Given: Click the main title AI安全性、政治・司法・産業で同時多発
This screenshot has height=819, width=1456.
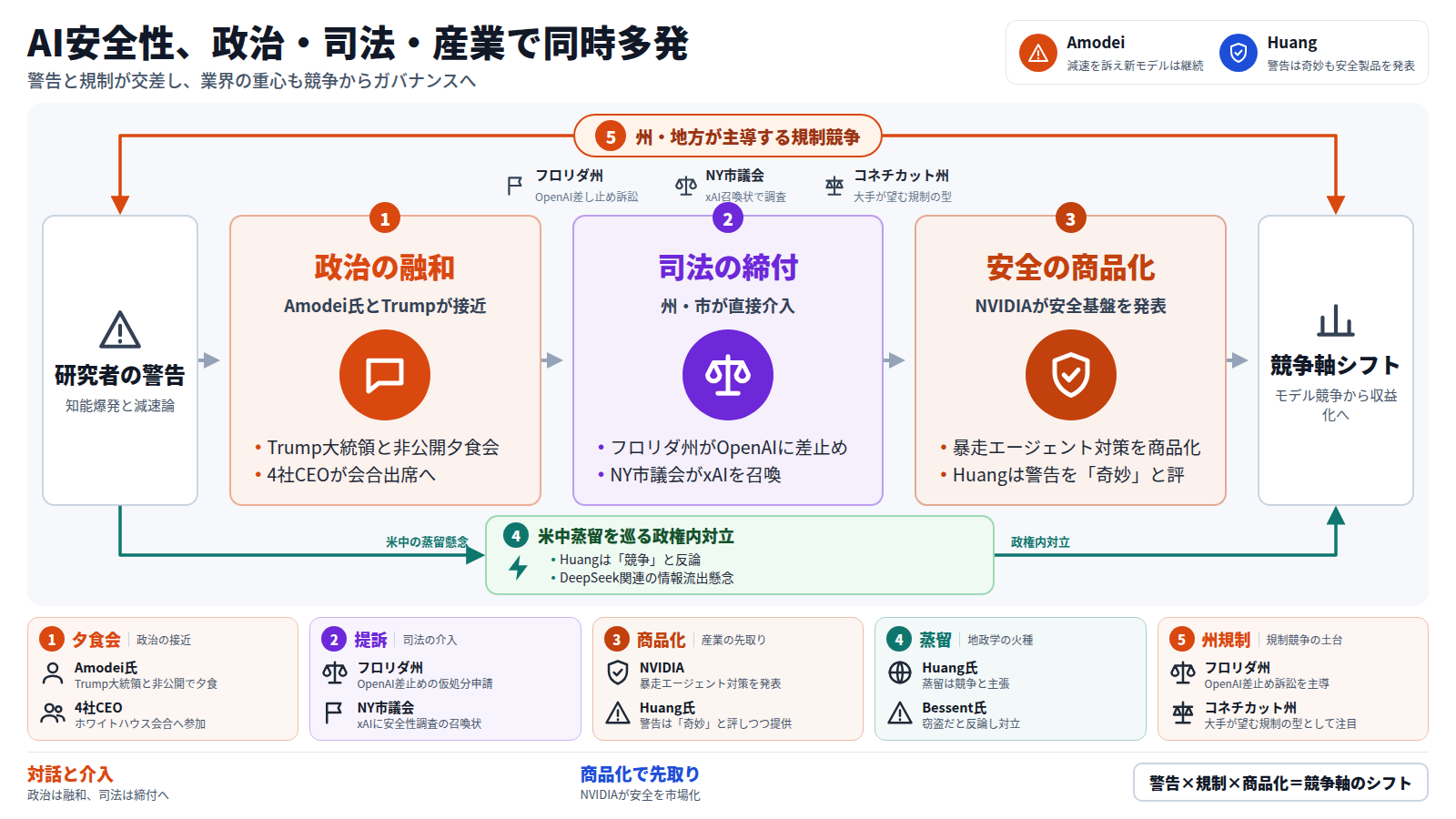Looking at the screenshot, I should pyautogui.click(x=358, y=44).
